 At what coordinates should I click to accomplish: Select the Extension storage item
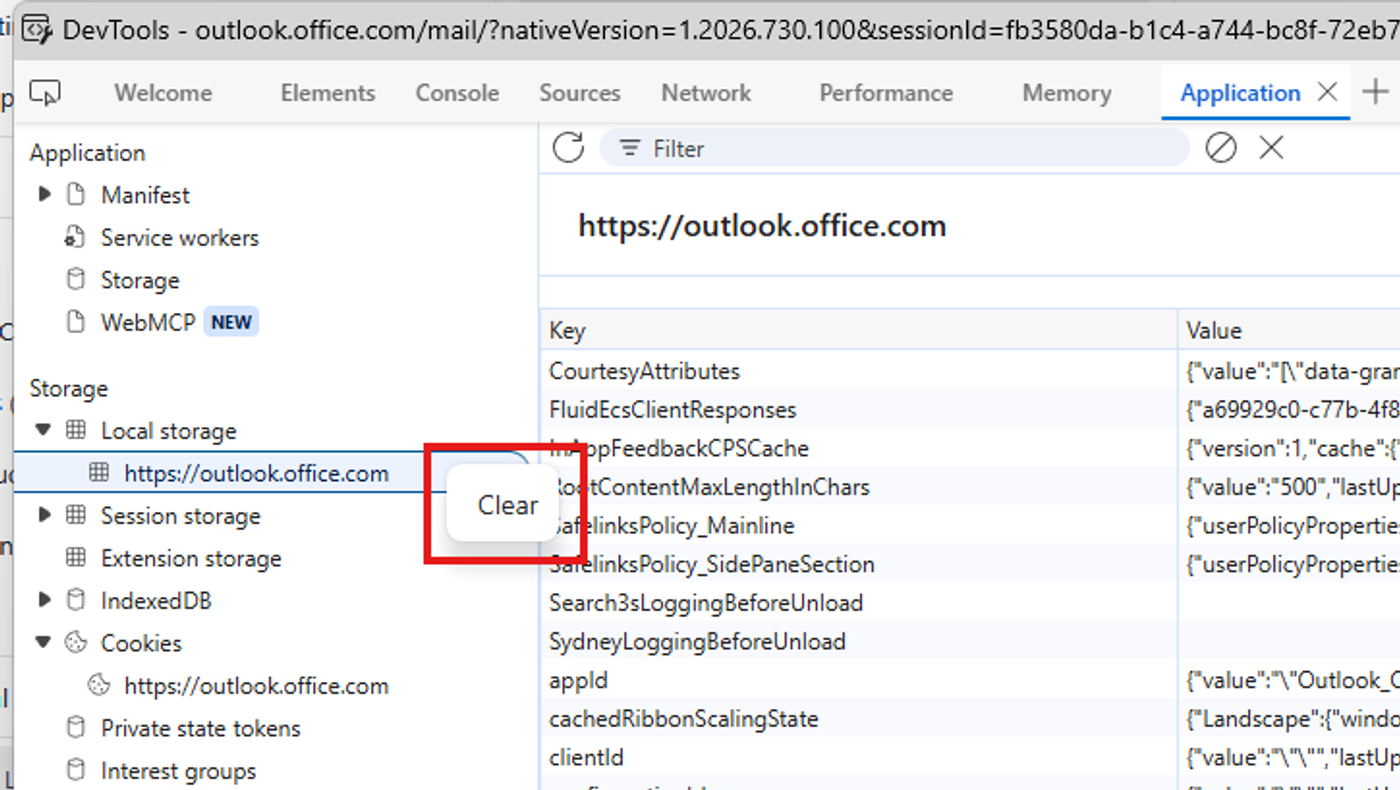tap(191, 558)
